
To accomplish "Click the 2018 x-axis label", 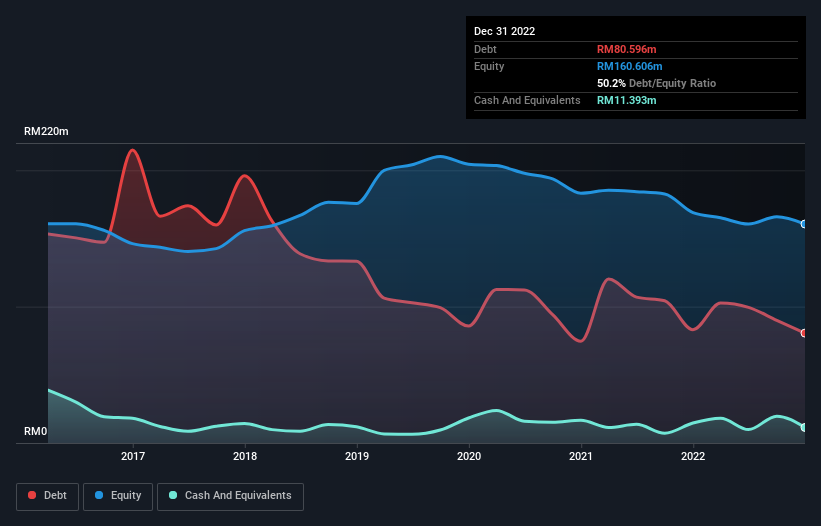I will [245, 456].
